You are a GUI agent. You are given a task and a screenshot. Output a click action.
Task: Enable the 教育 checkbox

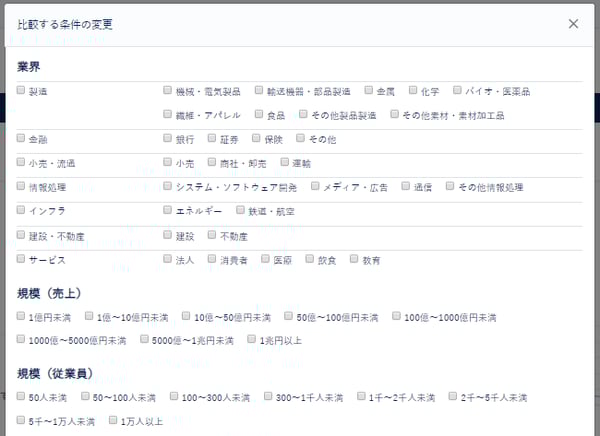pyautogui.click(x=354, y=259)
